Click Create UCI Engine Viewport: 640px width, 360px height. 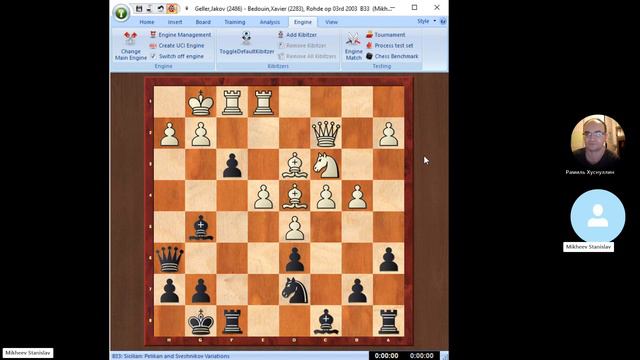pyautogui.click(x=177, y=46)
